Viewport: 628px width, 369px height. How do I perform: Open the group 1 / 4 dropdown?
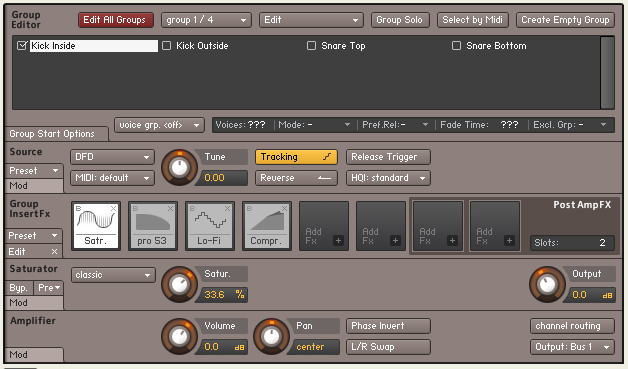coord(206,20)
